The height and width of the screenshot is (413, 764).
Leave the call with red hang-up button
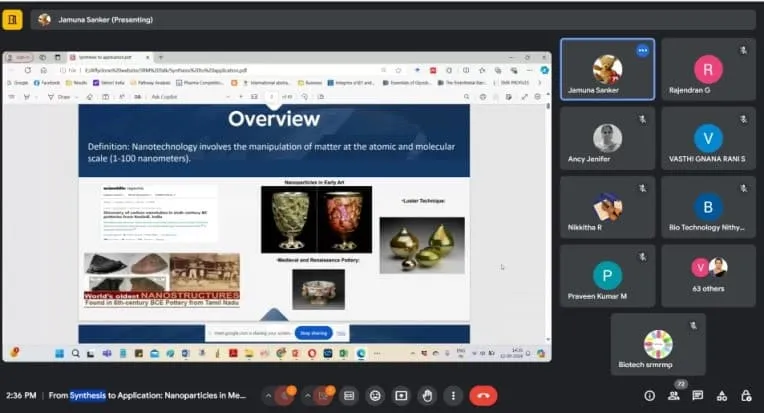[483, 396]
